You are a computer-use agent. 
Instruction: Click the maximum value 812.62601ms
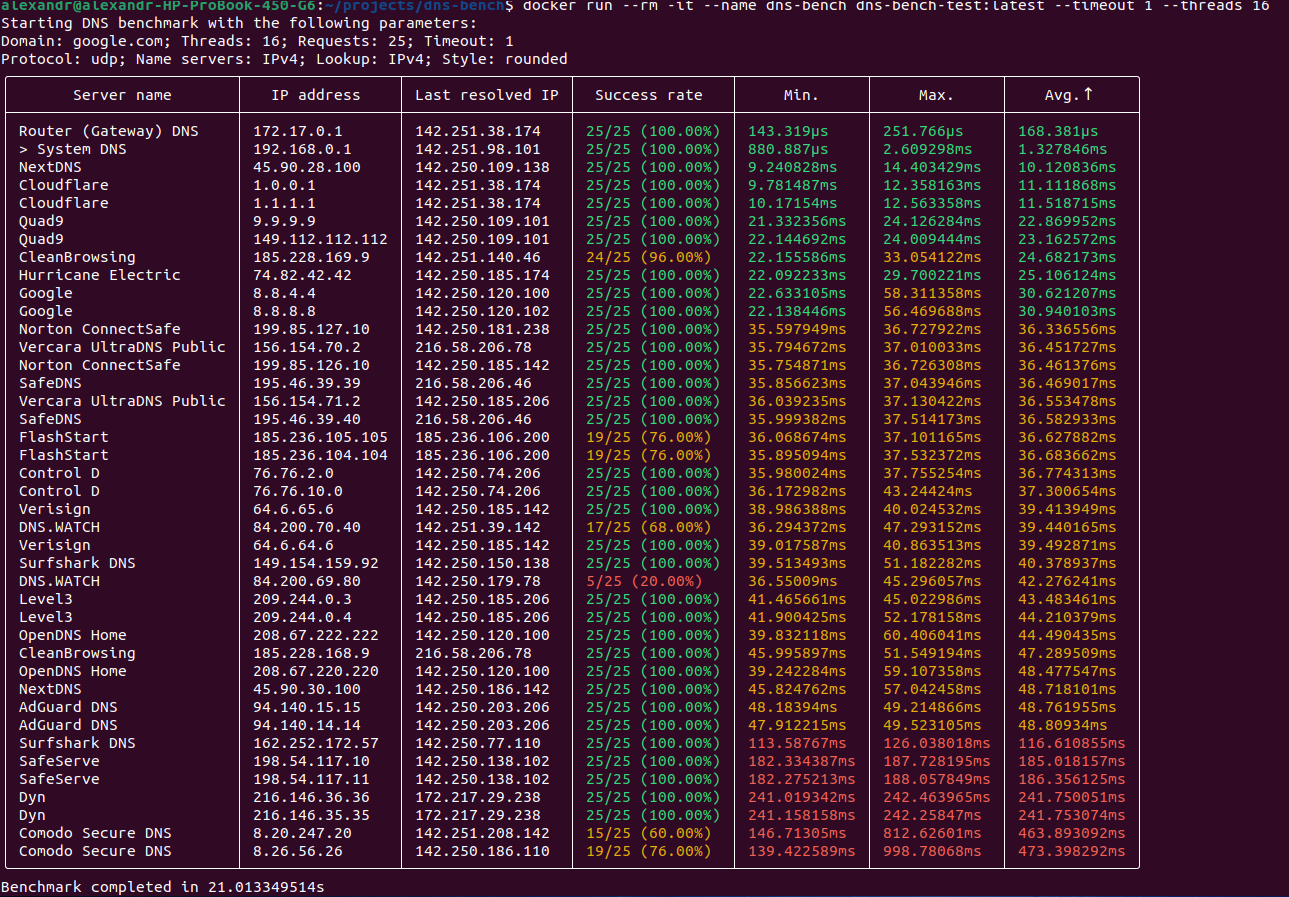coord(932,833)
